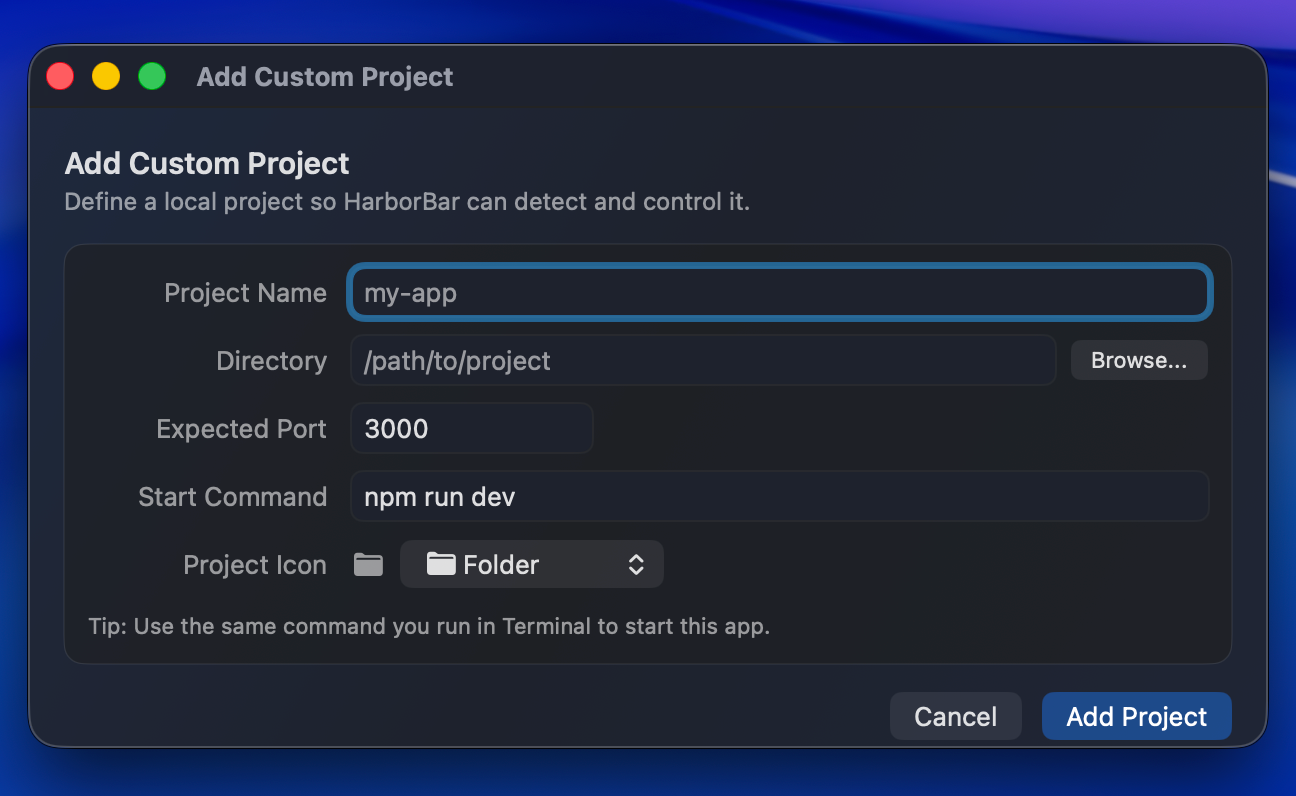
Task: Select the Expected Port field with 3000
Action: [x=470, y=428]
